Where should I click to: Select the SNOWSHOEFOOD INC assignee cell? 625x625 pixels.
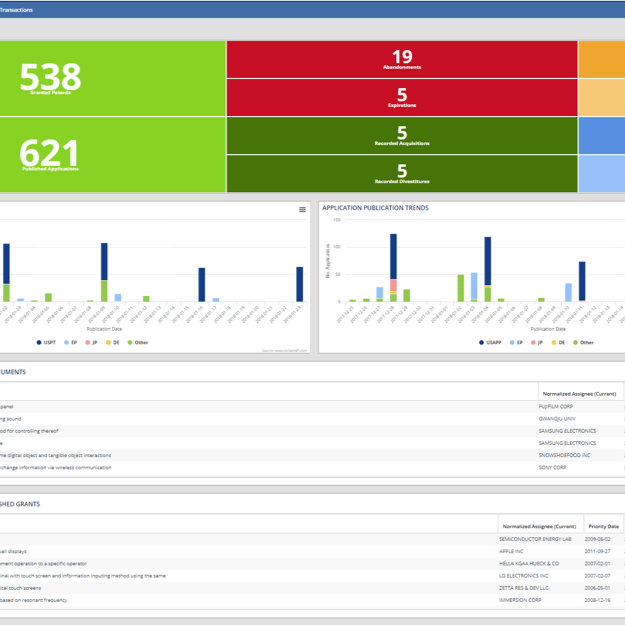[x=564, y=455]
